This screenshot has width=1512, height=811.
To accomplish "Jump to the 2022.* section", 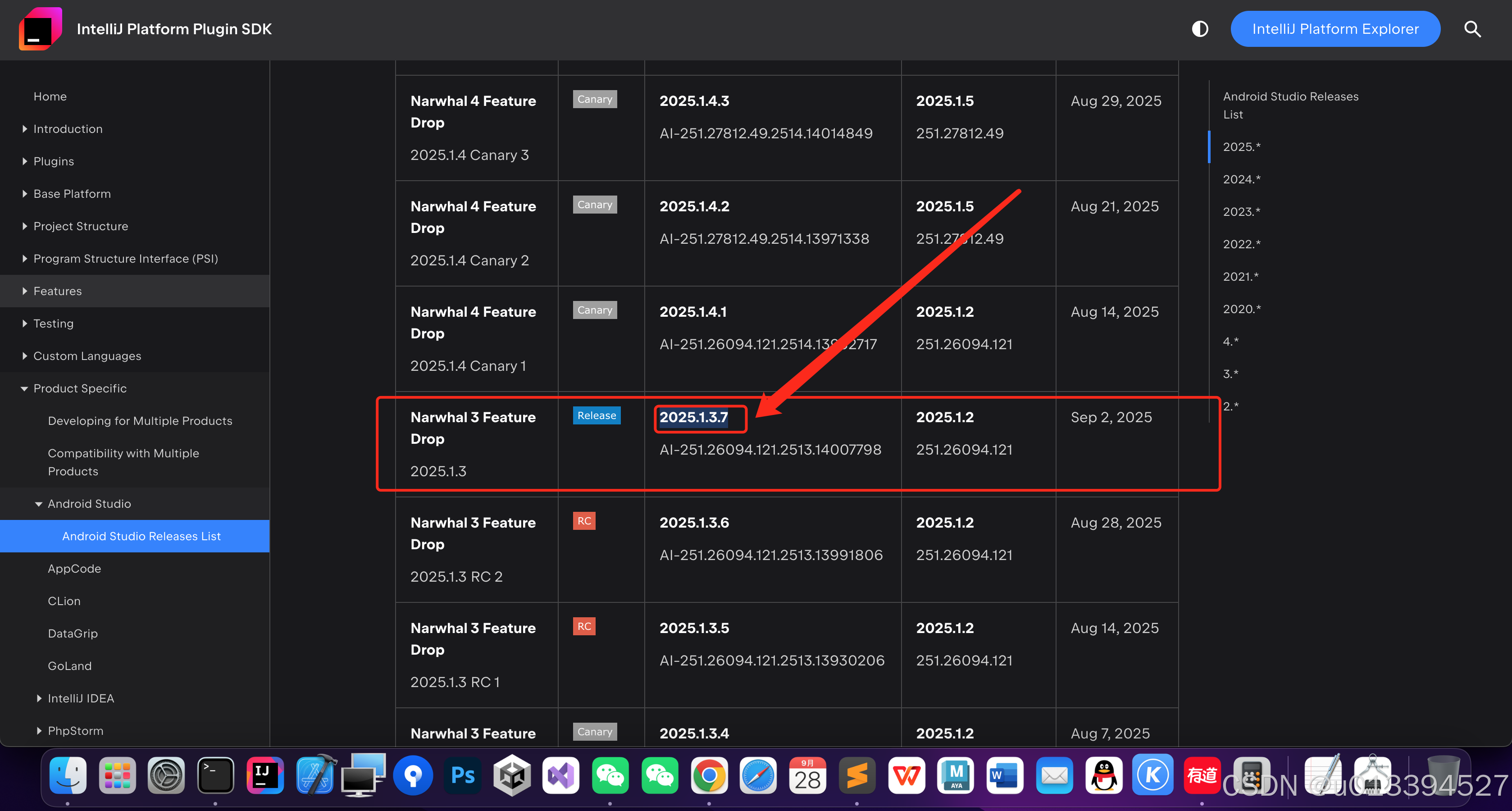I will coord(1241,244).
